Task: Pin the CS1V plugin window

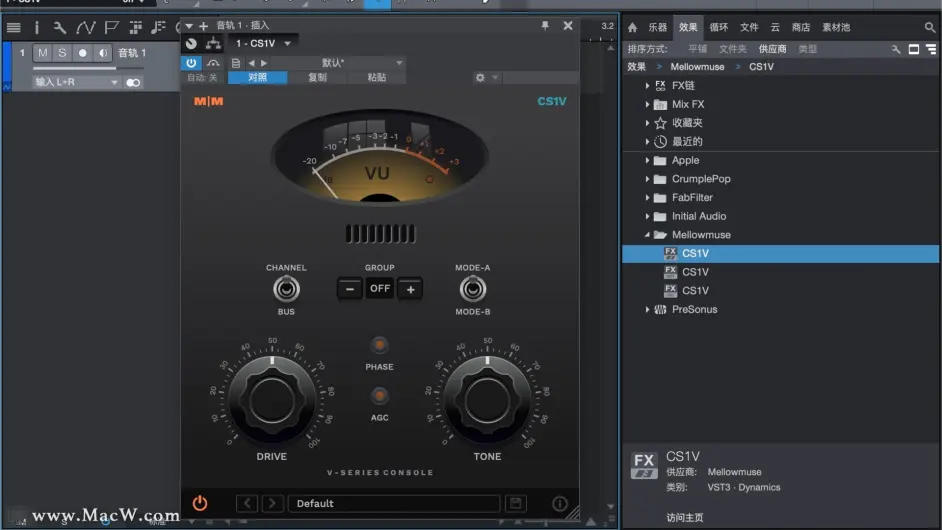Action: pos(545,25)
